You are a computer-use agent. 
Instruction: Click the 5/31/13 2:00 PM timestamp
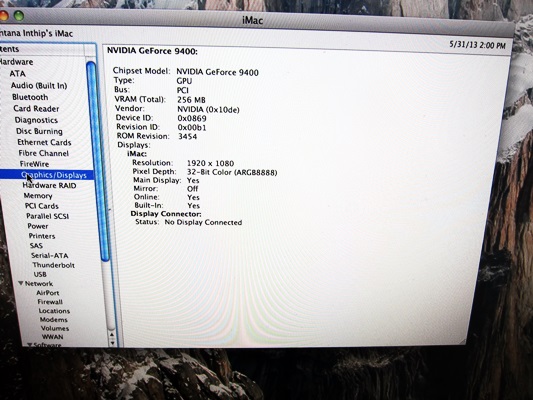pyautogui.click(x=477, y=45)
